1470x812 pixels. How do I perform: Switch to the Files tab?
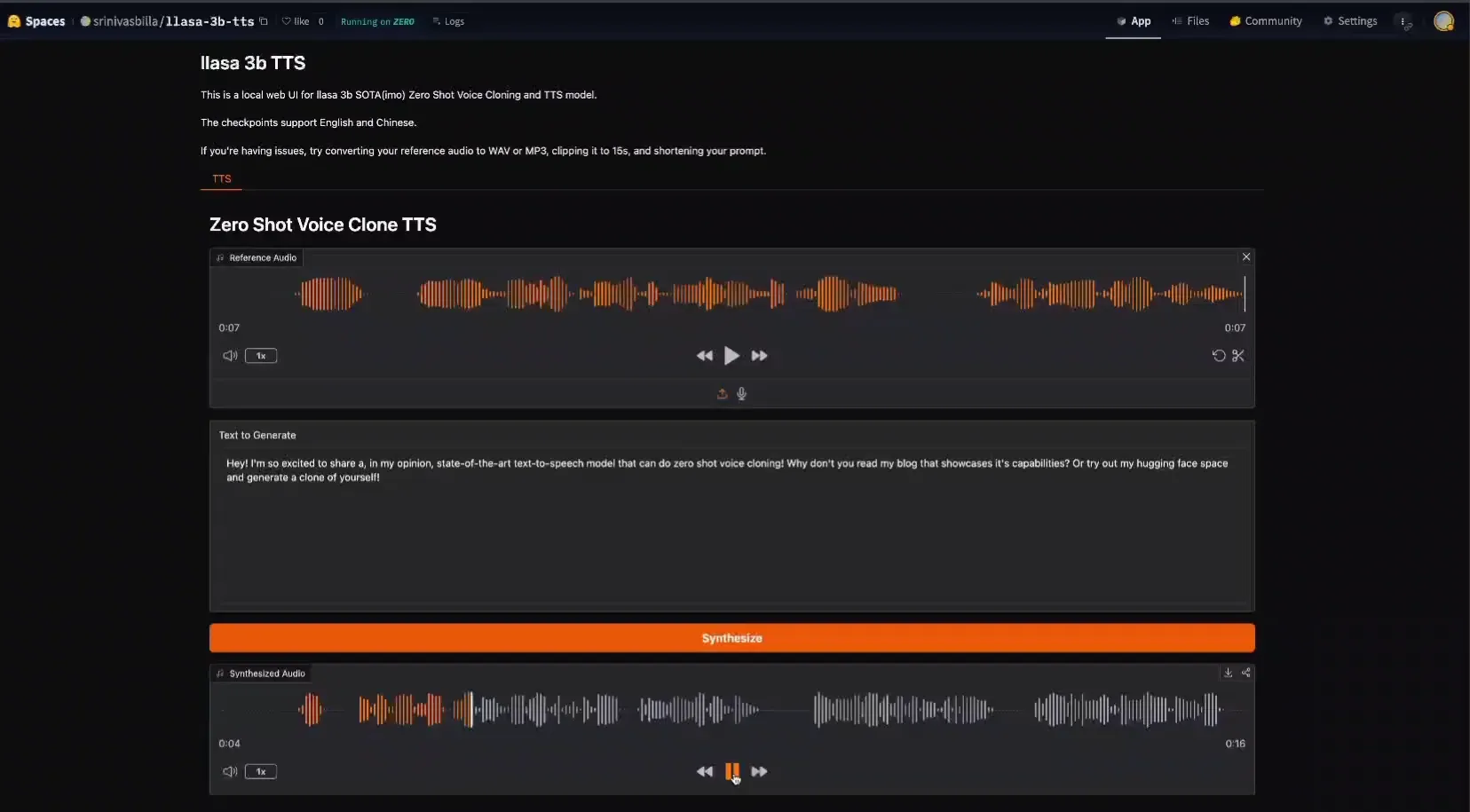(x=1192, y=20)
